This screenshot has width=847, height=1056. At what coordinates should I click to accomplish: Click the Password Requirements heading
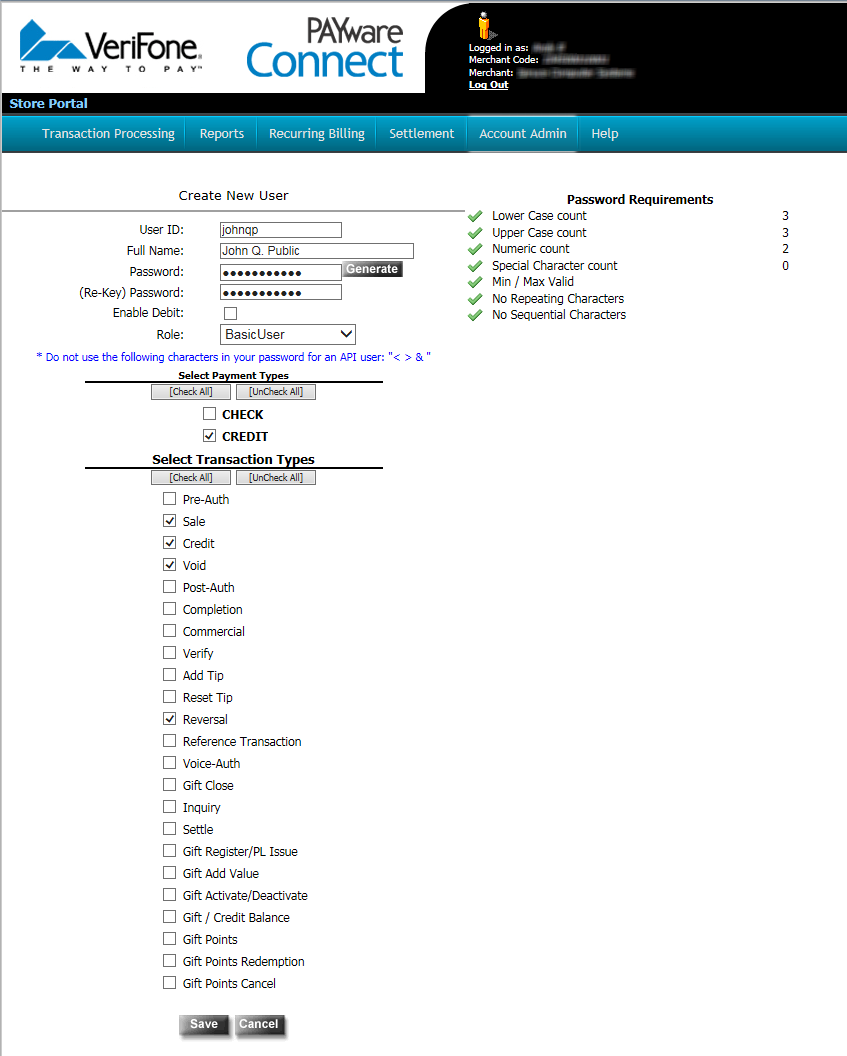[x=640, y=200]
